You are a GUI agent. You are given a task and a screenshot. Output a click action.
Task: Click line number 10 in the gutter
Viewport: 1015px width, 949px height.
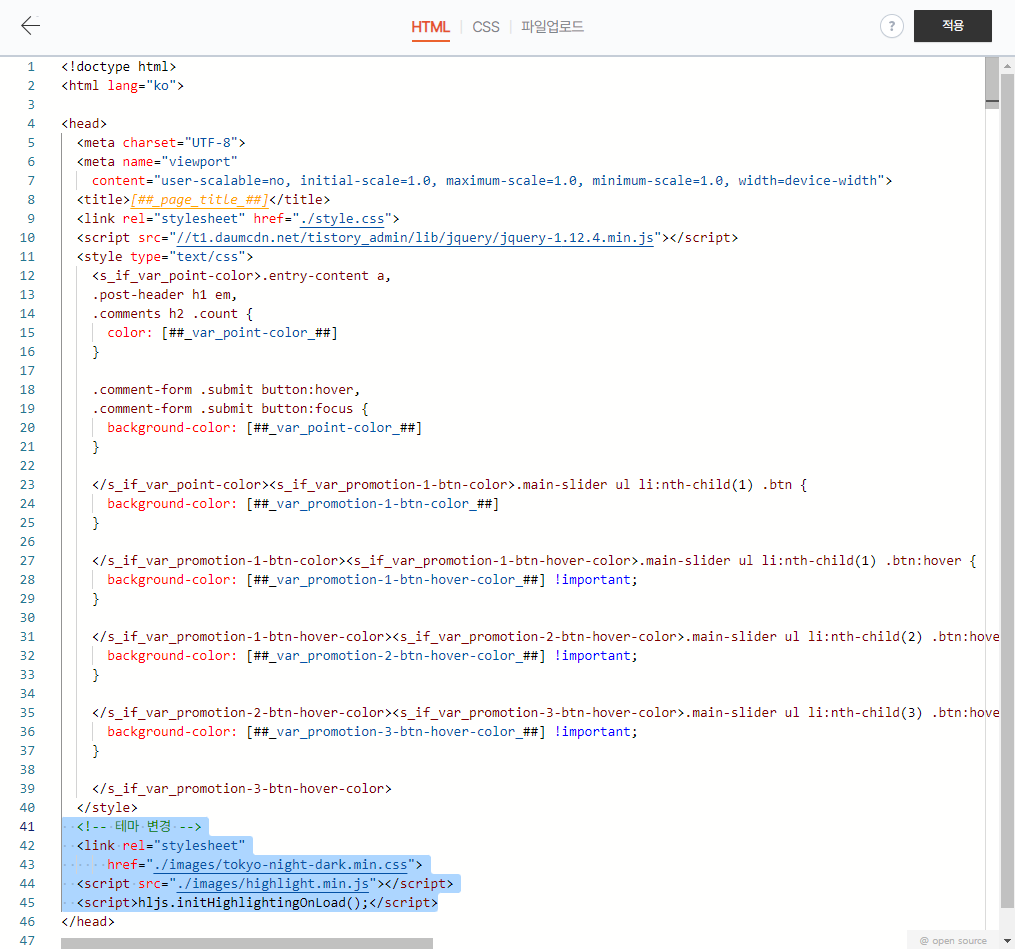(27, 238)
